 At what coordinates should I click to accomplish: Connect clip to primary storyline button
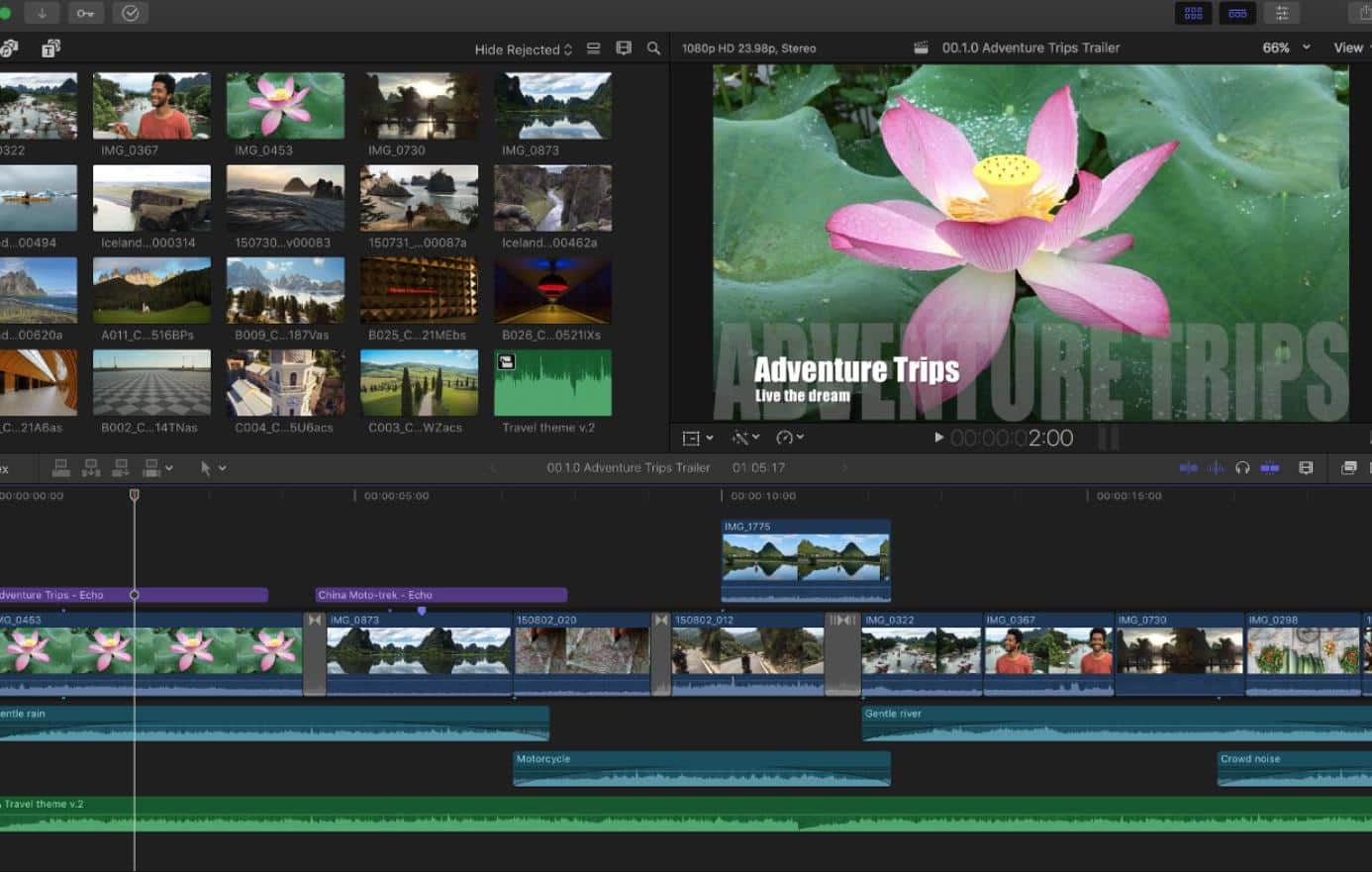point(60,467)
